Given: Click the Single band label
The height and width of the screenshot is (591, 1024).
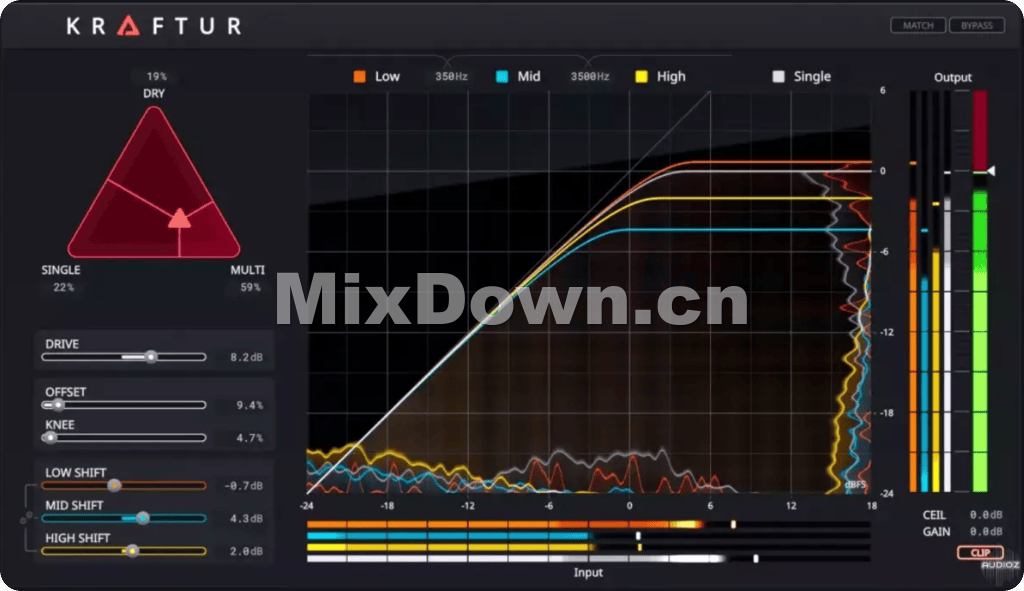Looking at the screenshot, I should click(x=812, y=76).
